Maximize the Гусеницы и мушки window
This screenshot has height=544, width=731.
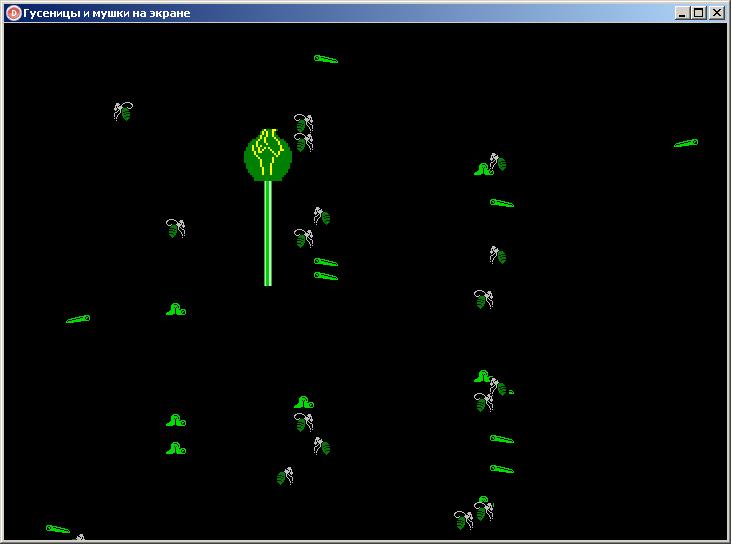click(699, 13)
